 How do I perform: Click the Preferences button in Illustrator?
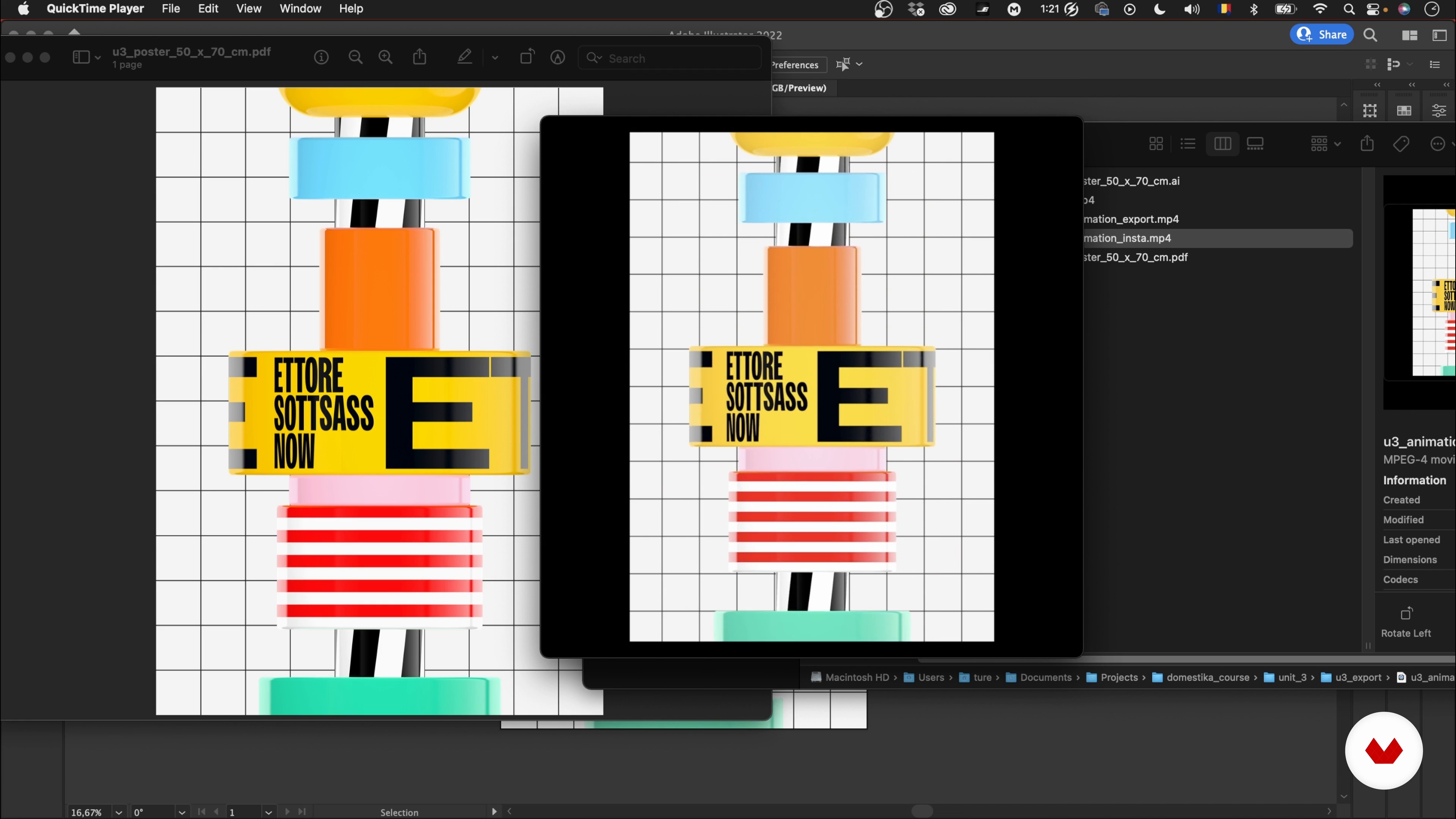[795, 65]
